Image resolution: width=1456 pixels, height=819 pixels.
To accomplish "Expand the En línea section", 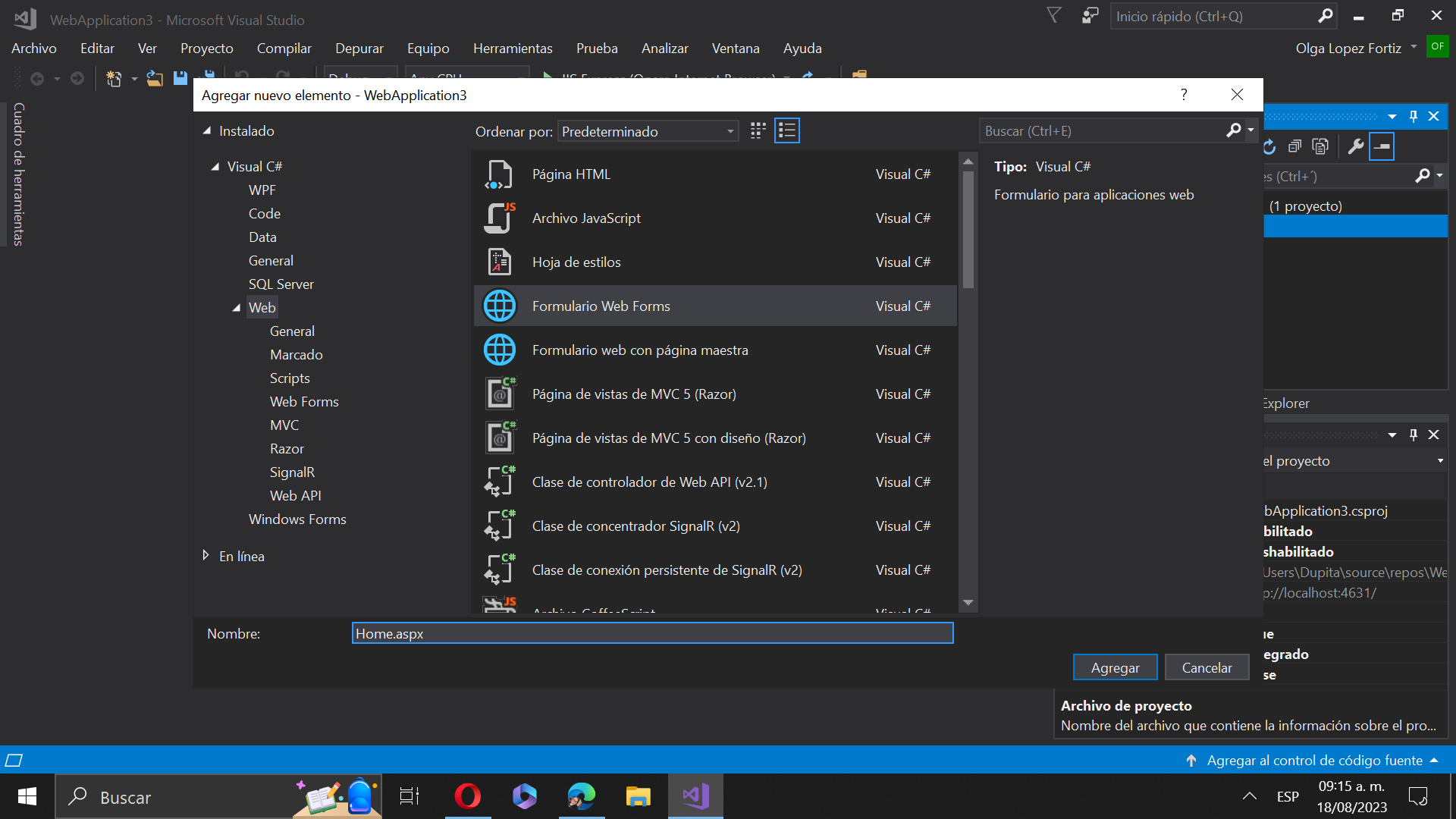I will click(x=206, y=556).
